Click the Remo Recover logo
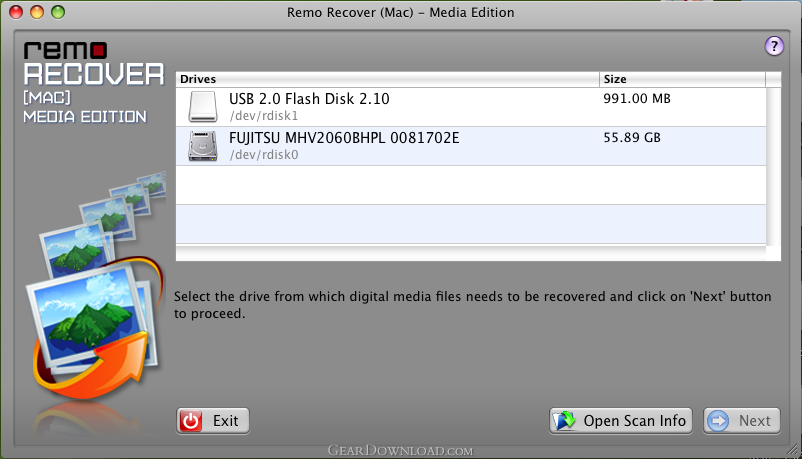The width and height of the screenshot is (802, 459). point(94,82)
